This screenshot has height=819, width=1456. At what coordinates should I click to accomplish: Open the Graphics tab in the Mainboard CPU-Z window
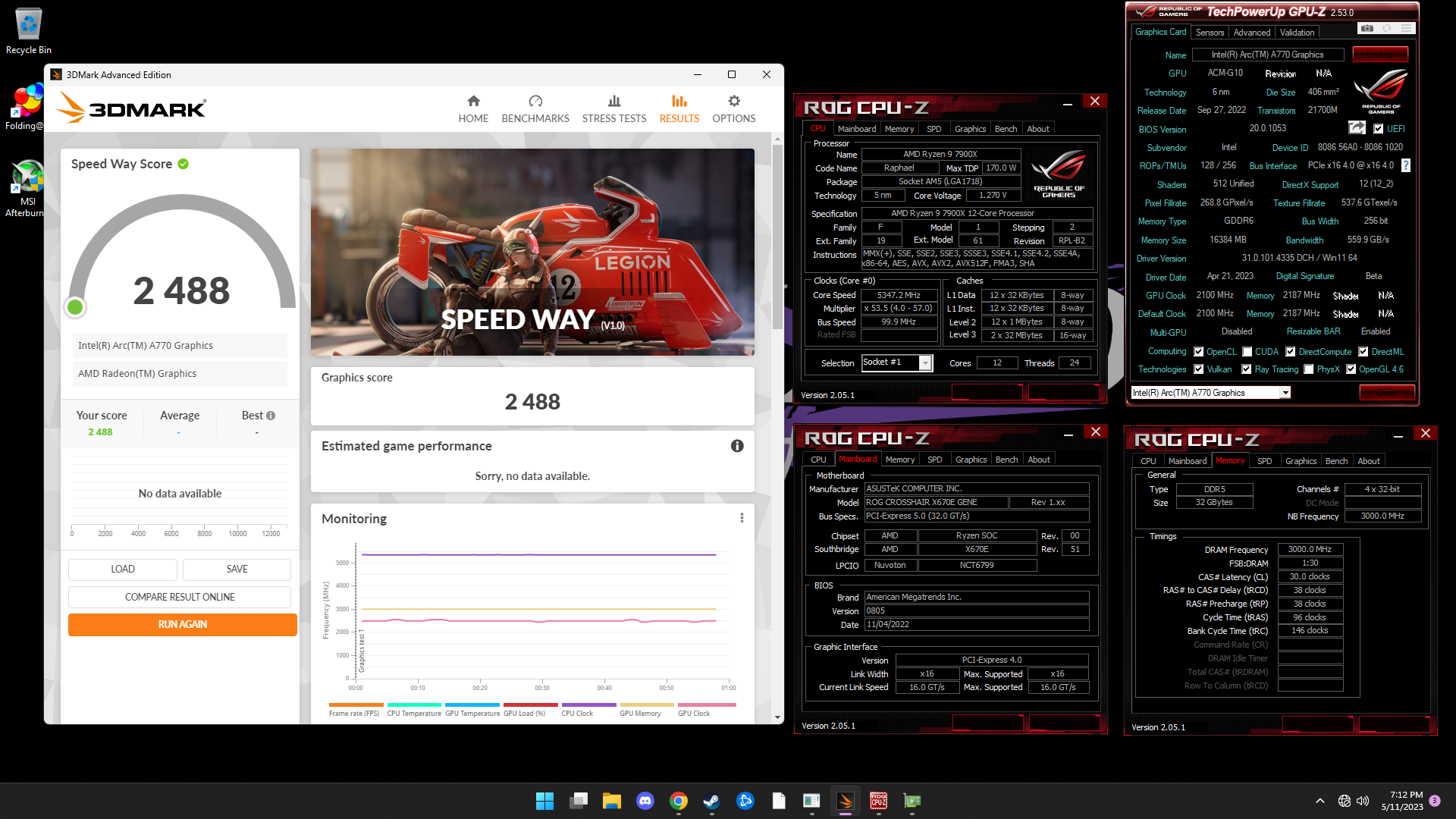971,460
